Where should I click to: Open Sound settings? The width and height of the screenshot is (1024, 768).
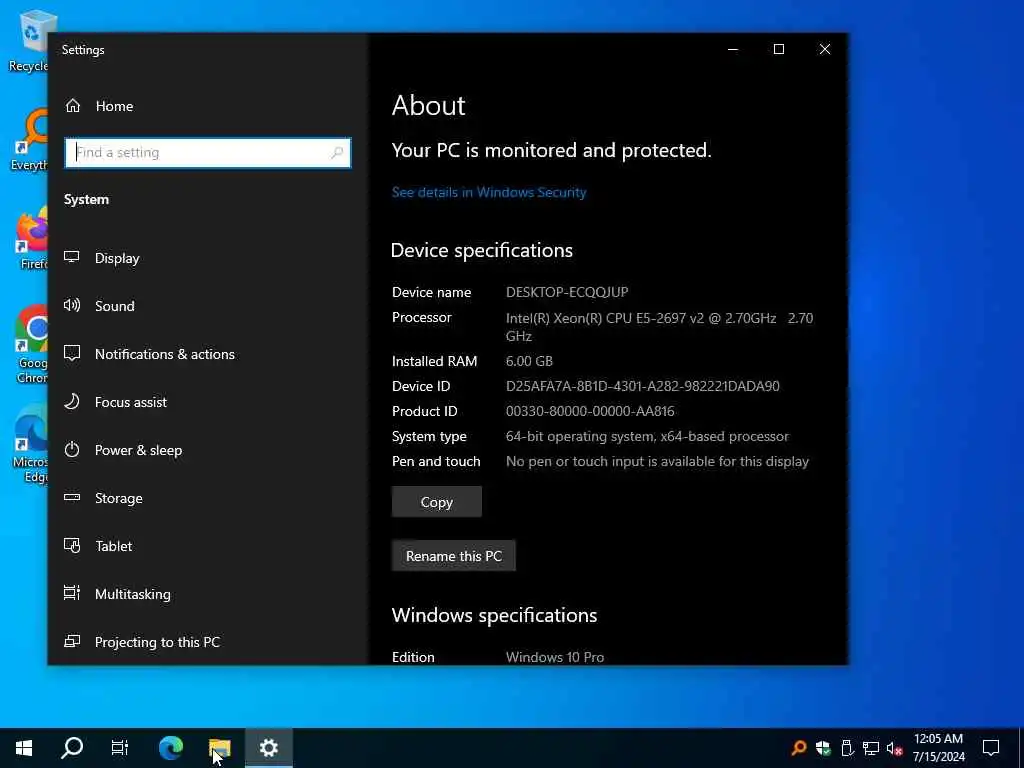point(208,306)
